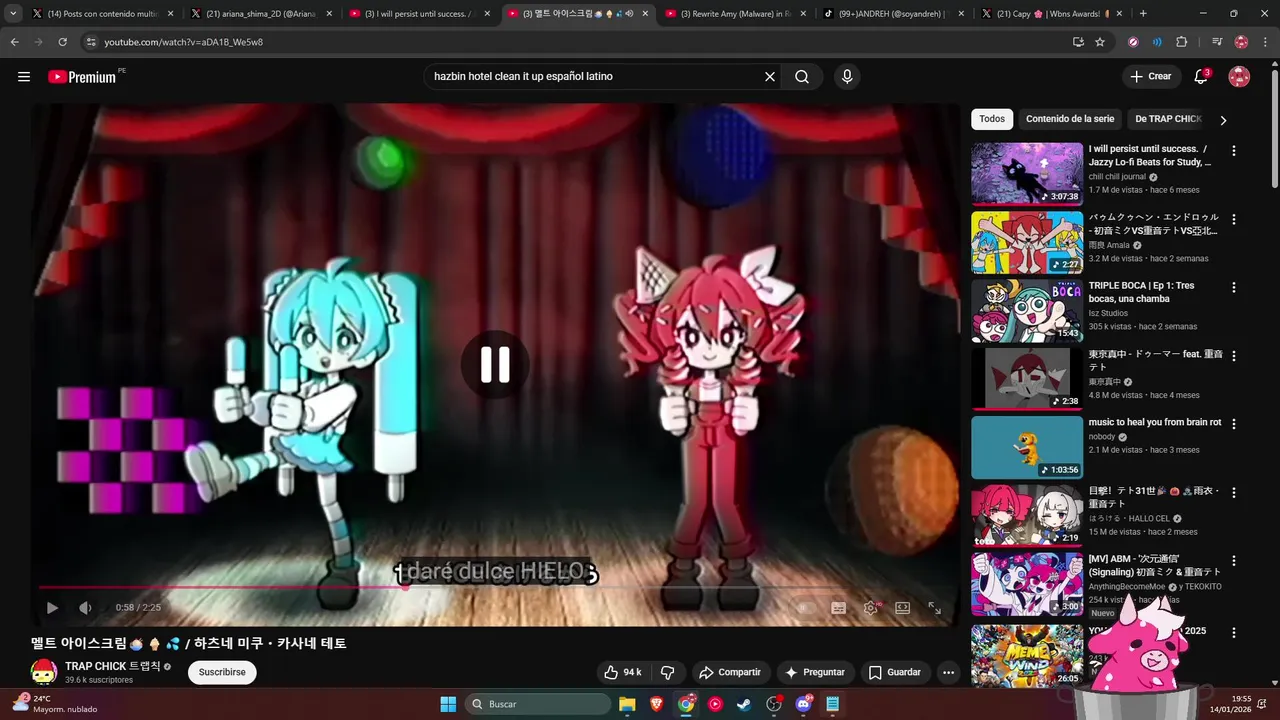Start voice search with microphone icon

click(847, 77)
